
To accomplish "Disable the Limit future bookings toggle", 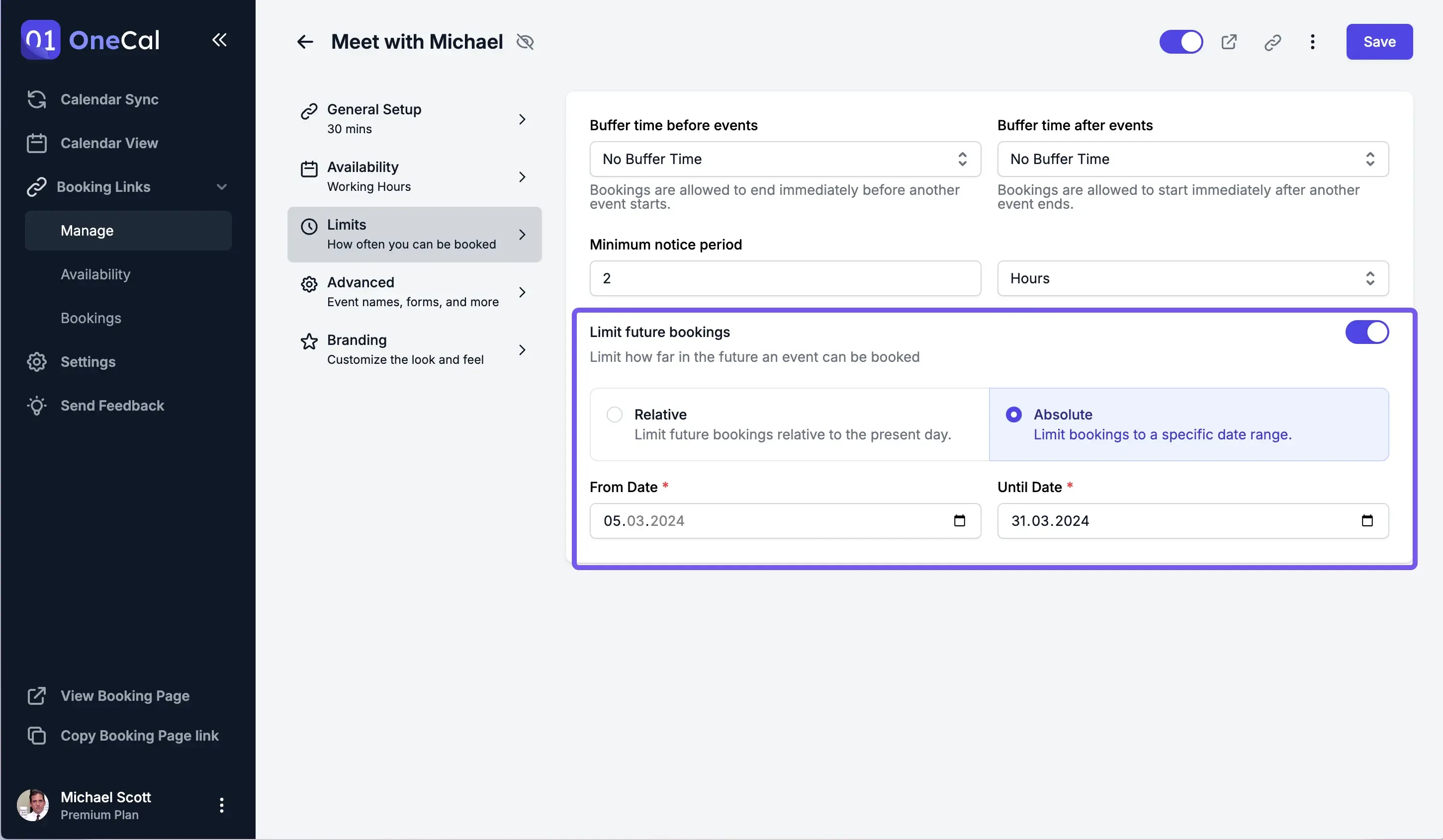I will click(1367, 332).
